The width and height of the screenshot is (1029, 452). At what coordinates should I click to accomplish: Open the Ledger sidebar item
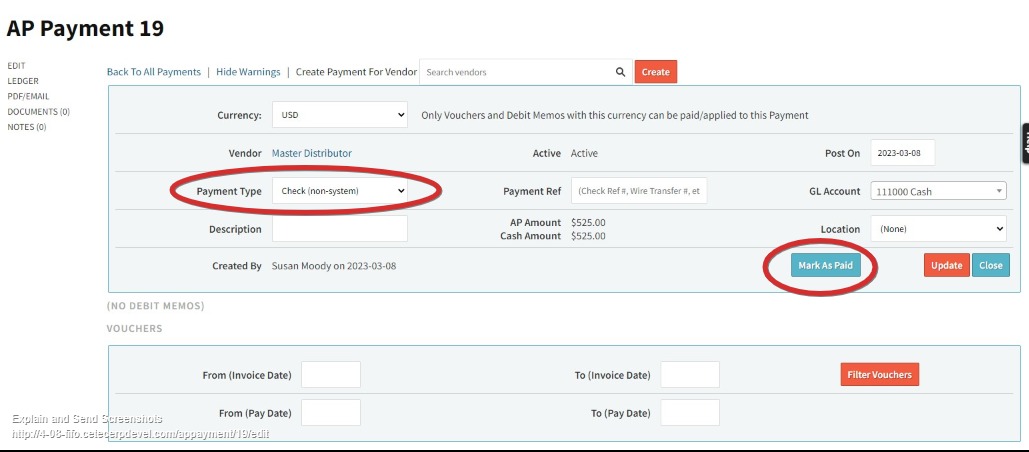coord(23,81)
